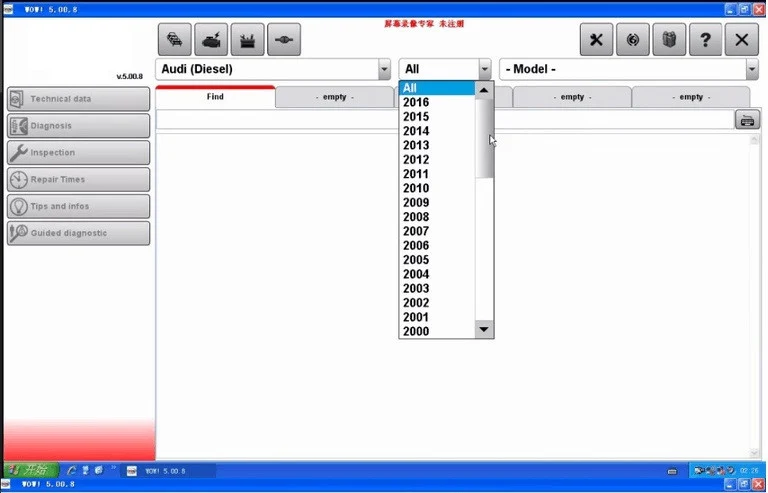Collapse the year dropdown showing All

pos(484,70)
